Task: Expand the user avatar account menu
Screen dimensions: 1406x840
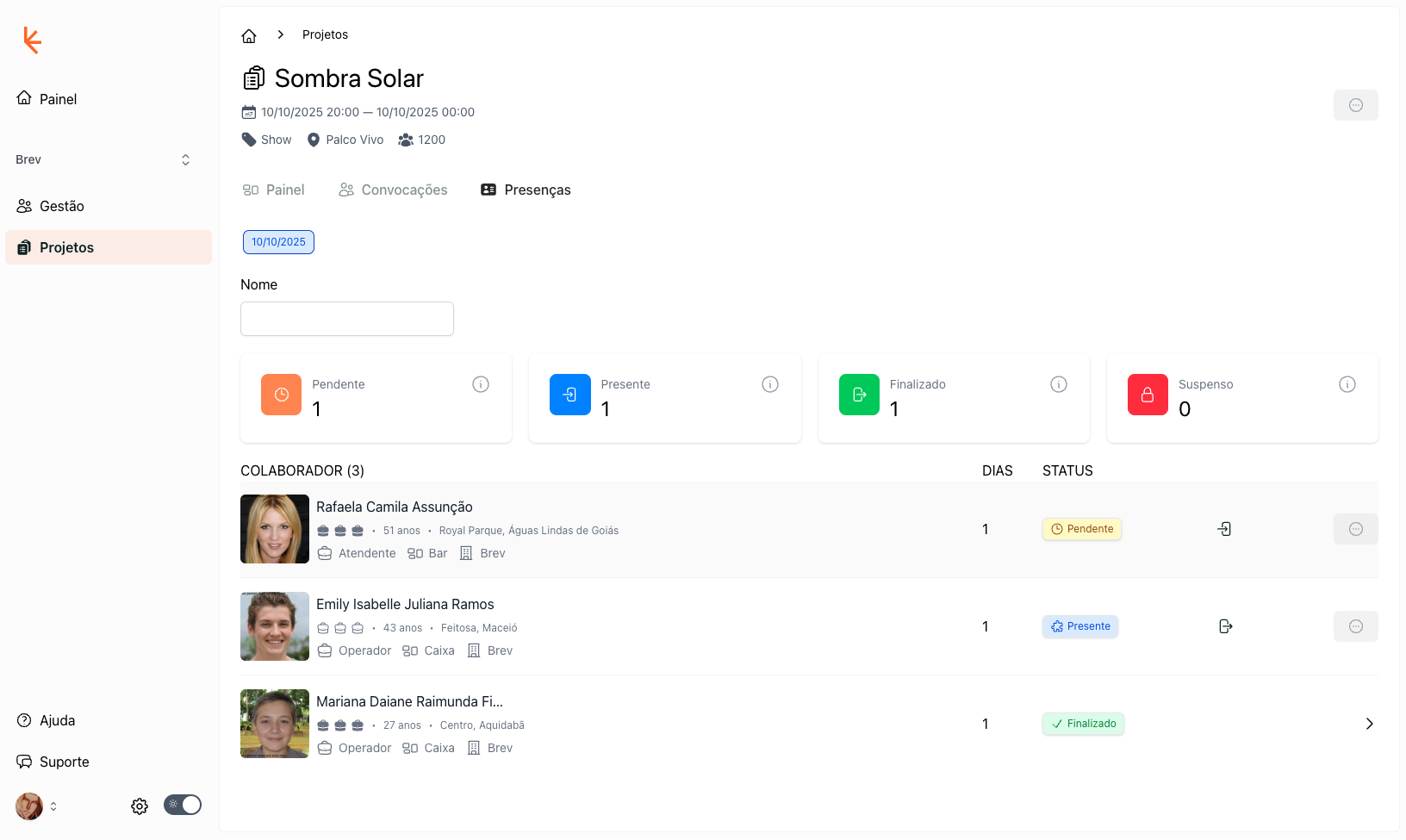Action: click(x=36, y=806)
